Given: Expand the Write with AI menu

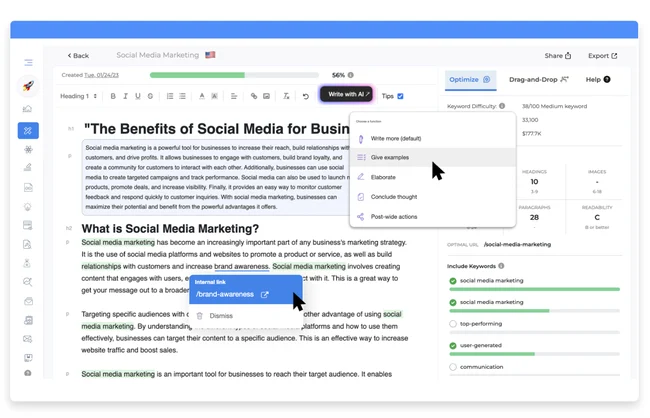Looking at the screenshot, I should click(x=346, y=95).
